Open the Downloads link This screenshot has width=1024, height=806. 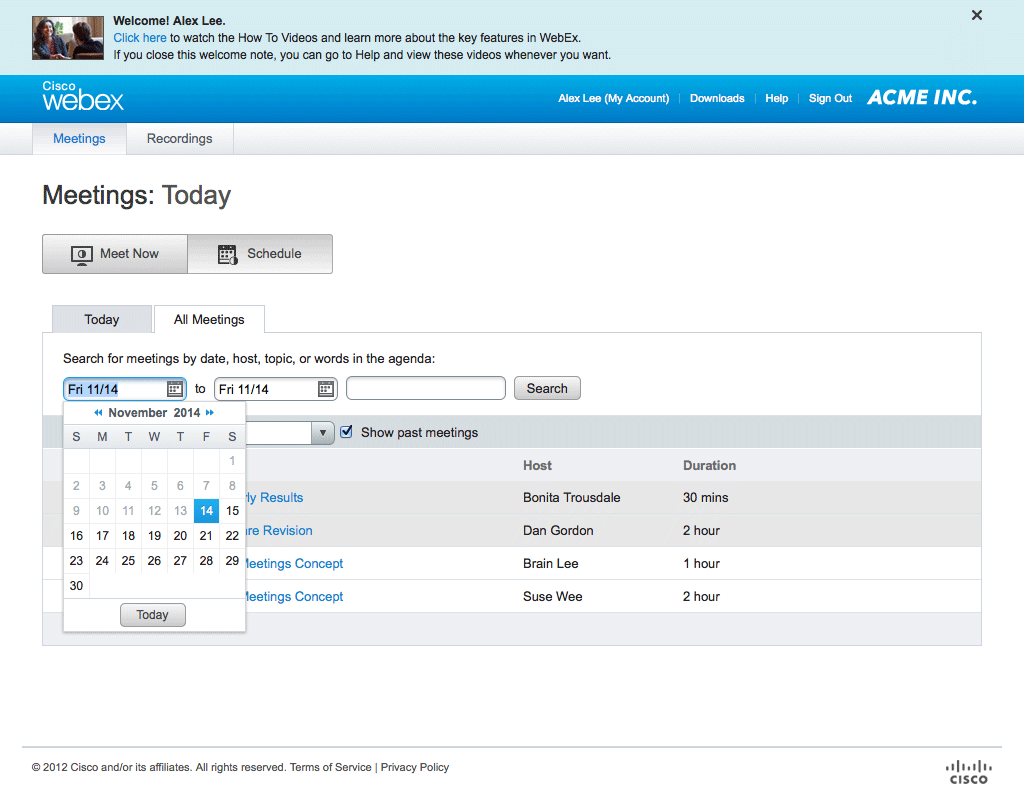pyautogui.click(x=717, y=98)
